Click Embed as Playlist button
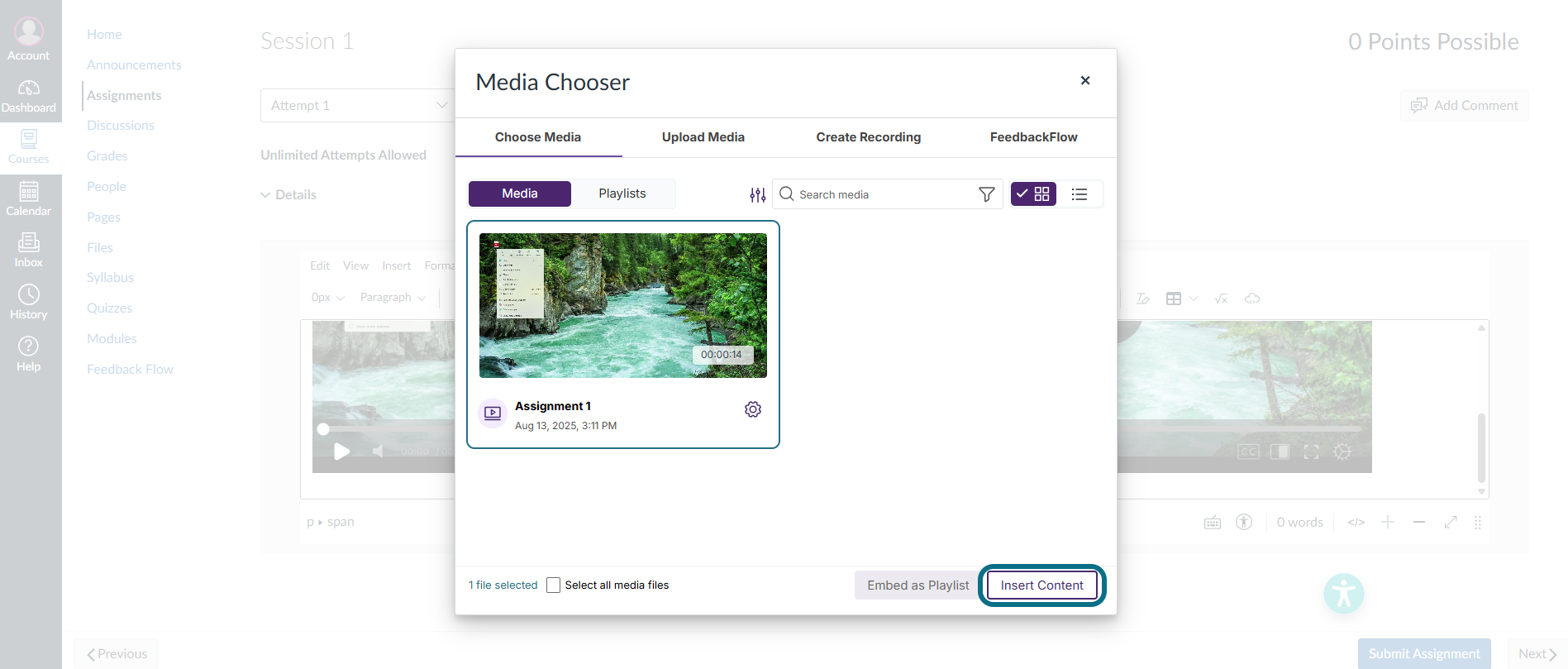Viewport: 1568px width, 669px height. point(917,585)
